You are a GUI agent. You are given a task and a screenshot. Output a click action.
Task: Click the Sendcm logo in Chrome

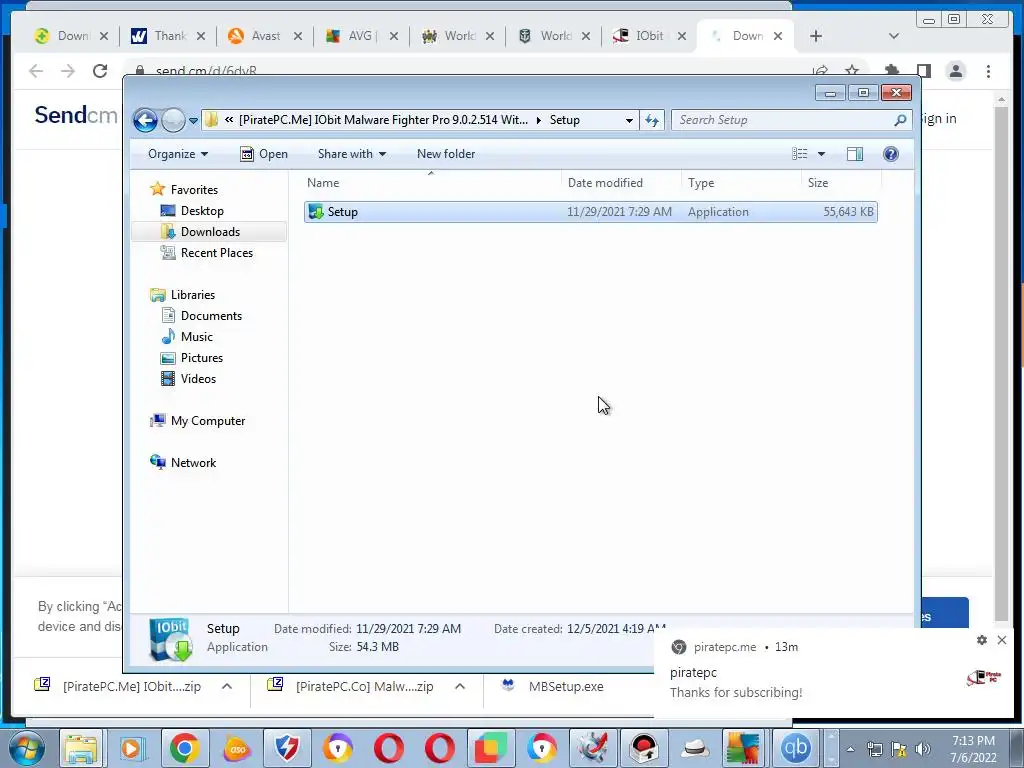(76, 115)
